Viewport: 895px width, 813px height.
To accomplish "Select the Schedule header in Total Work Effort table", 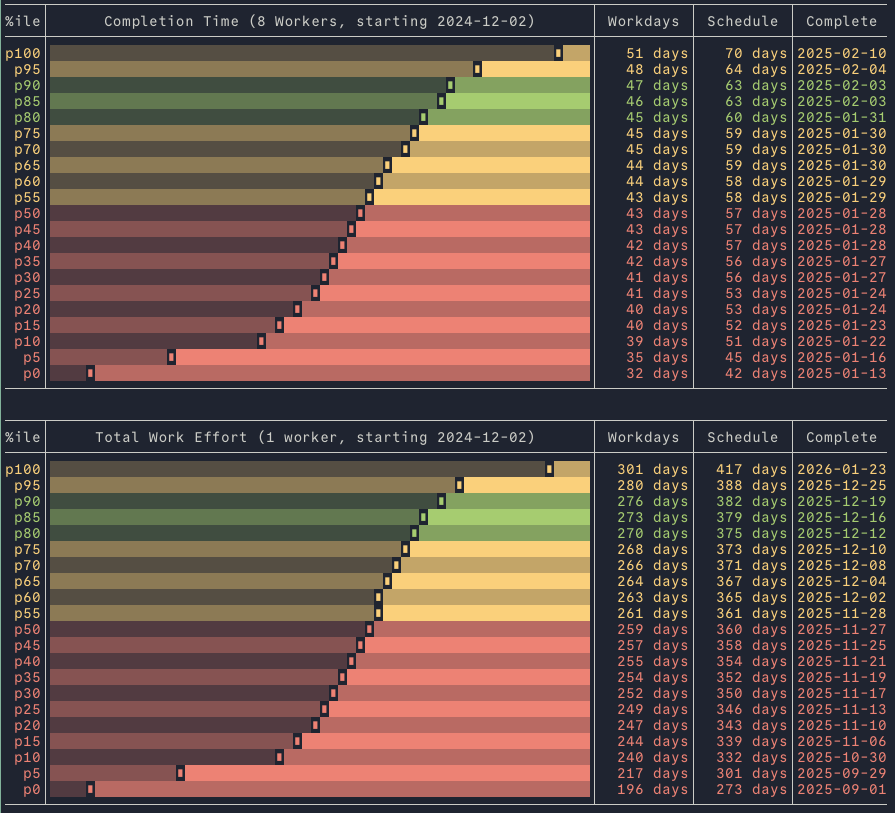I will 743,437.
